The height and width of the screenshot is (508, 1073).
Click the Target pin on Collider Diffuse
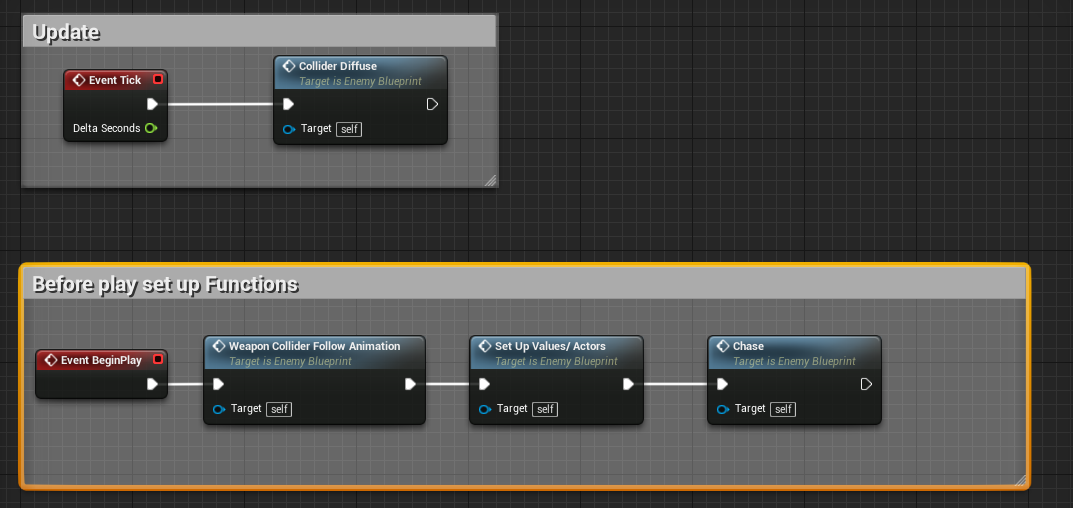[x=289, y=129]
